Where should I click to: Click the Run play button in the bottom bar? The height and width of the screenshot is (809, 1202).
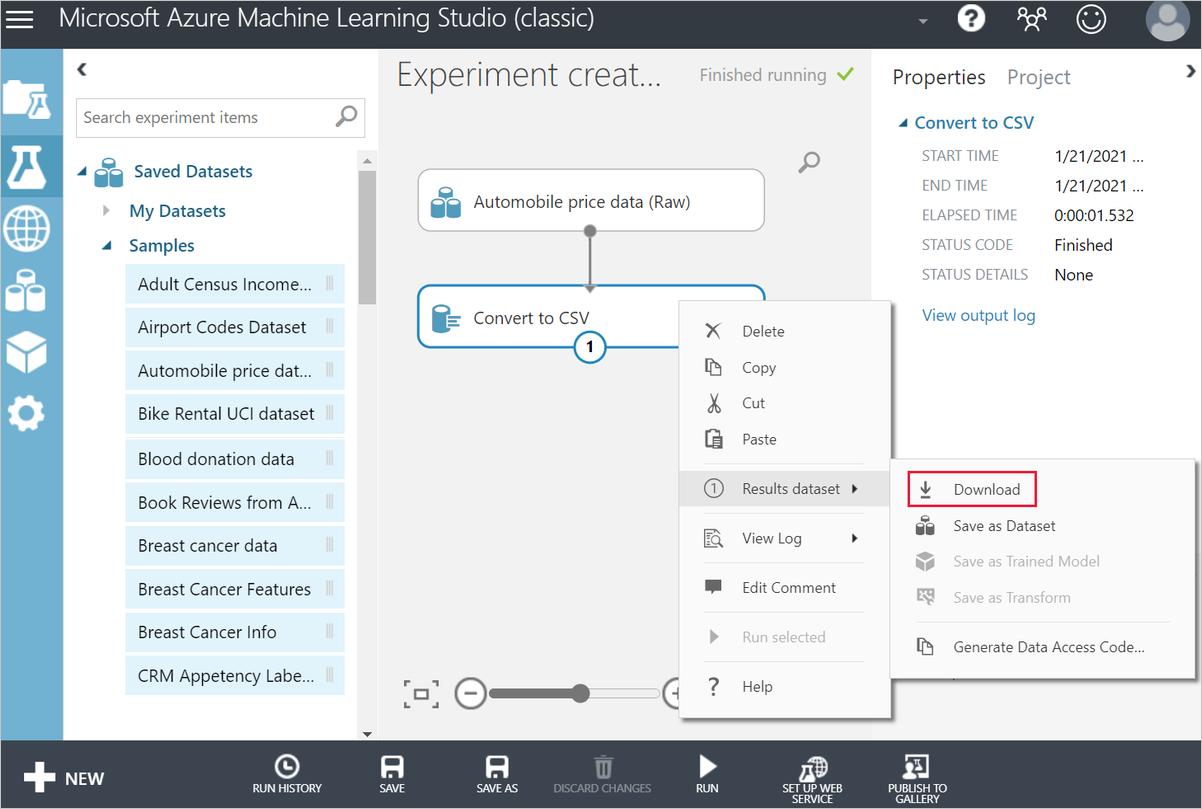707,774
